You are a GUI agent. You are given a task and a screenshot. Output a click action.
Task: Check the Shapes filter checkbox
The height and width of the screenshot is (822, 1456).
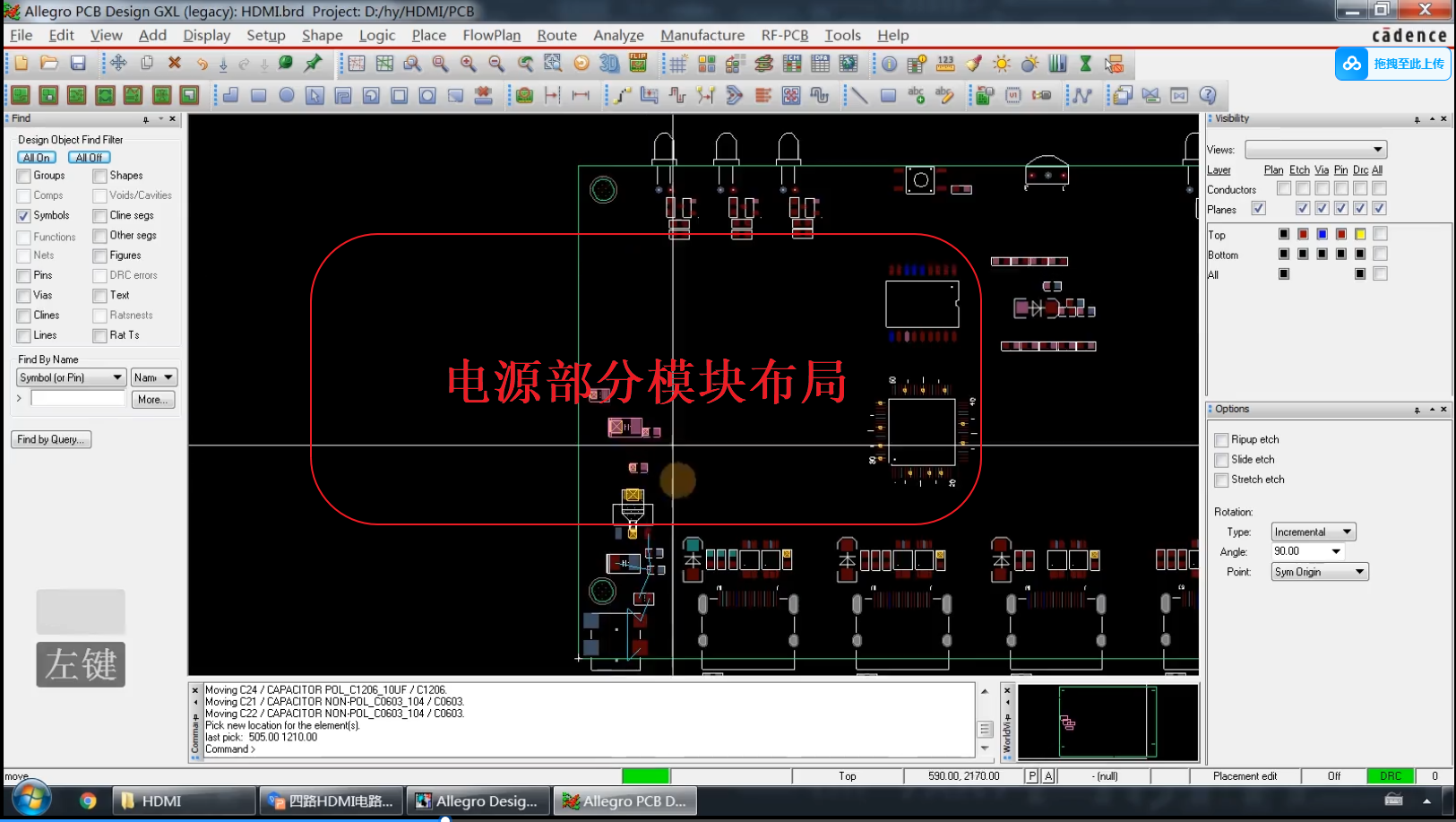point(100,176)
